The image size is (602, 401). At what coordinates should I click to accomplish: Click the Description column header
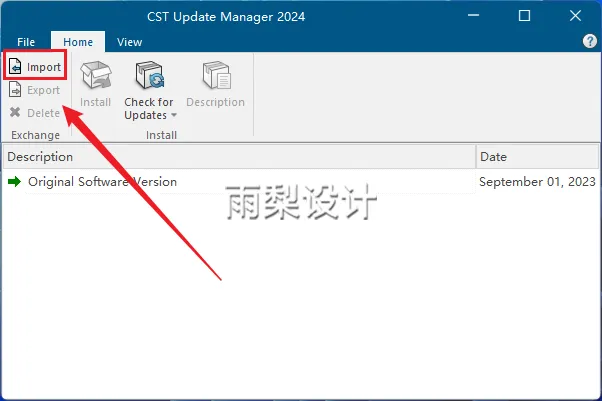tap(240, 157)
